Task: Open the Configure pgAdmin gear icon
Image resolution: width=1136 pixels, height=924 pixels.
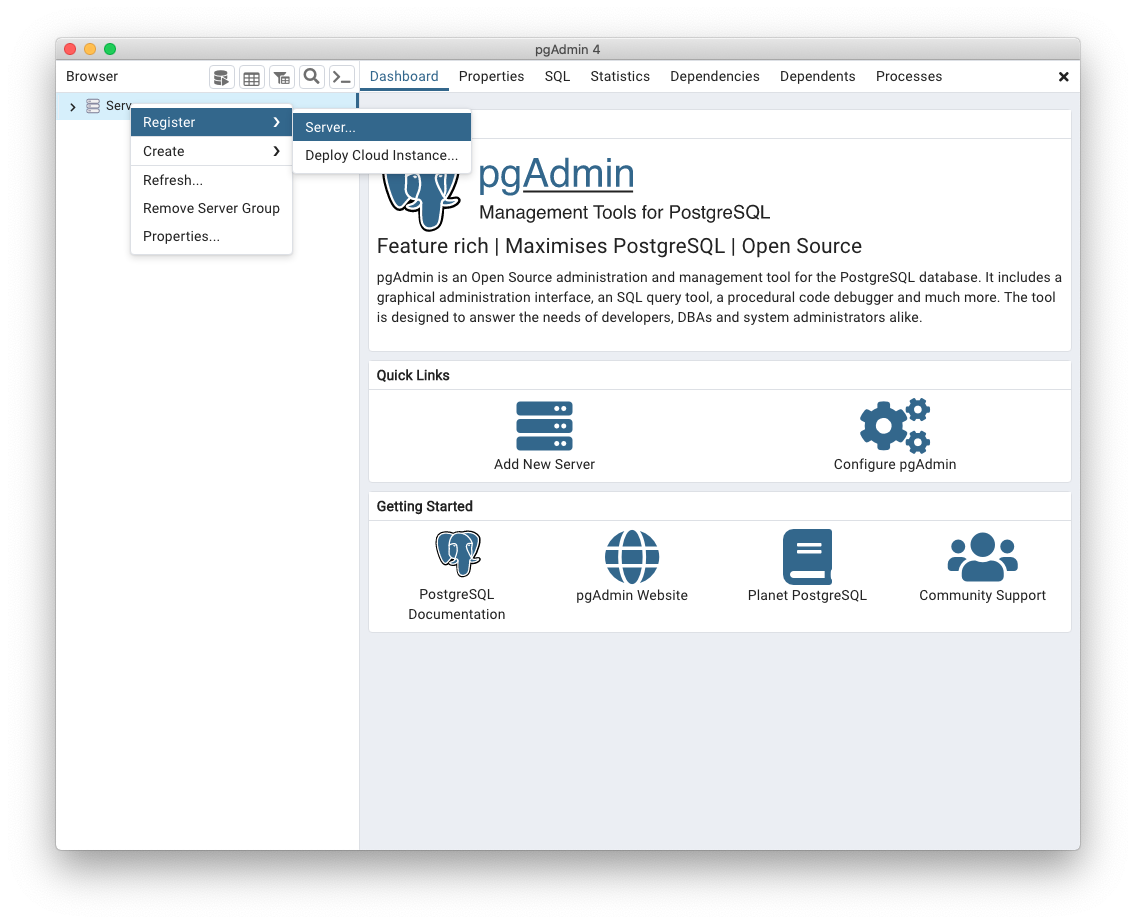Action: (894, 424)
